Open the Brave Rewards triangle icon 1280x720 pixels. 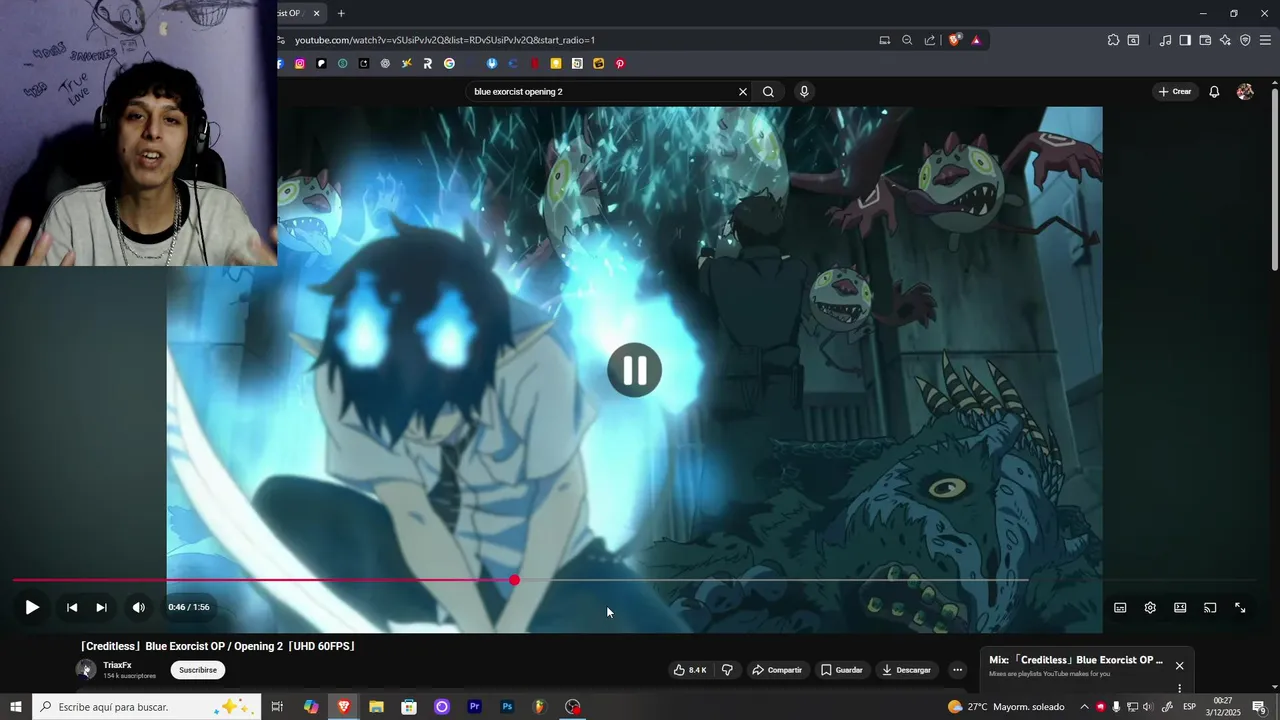click(976, 40)
